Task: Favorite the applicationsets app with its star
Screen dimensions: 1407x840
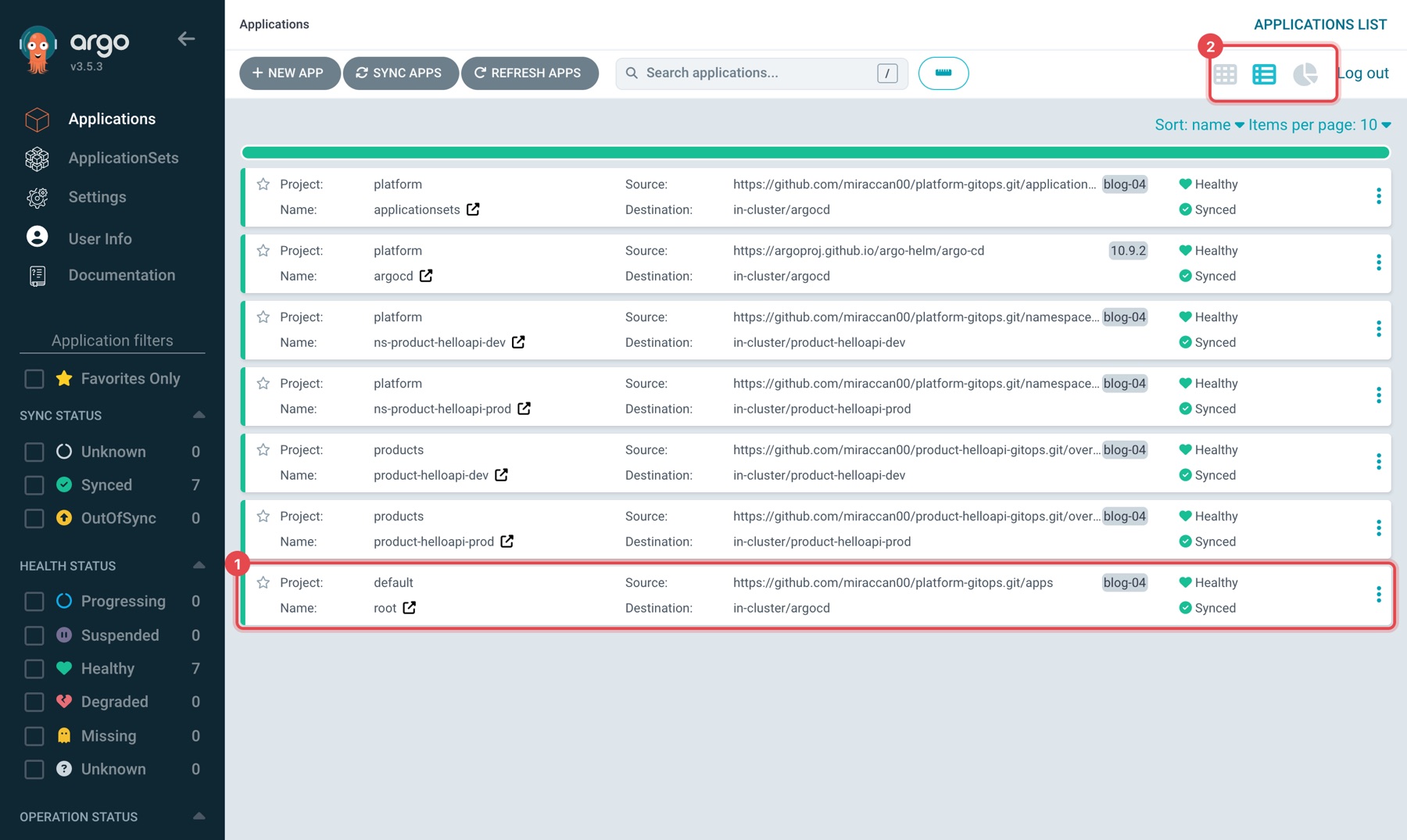Action: point(263,184)
